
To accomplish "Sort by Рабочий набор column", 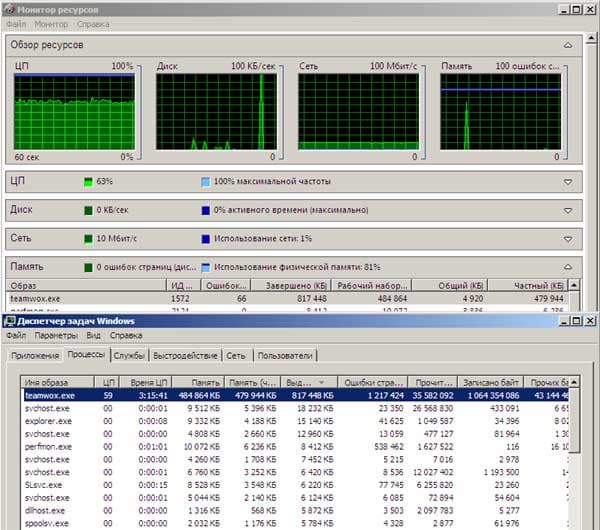I will [372, 285].
